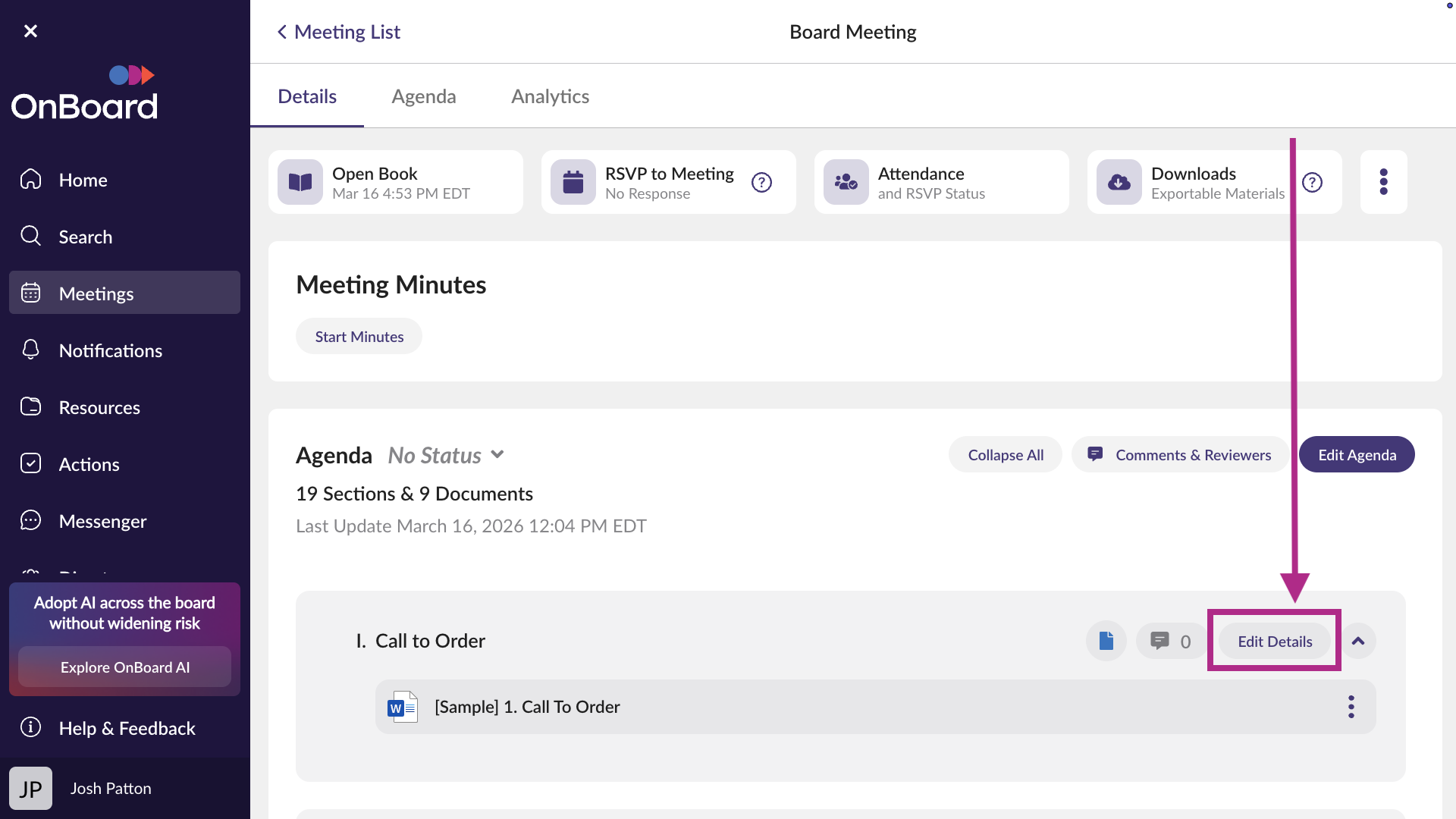Click the Downloads cloud icon
Image resolution: width=1456 pixels, height=819 pixels.
tap(1119, 182)
